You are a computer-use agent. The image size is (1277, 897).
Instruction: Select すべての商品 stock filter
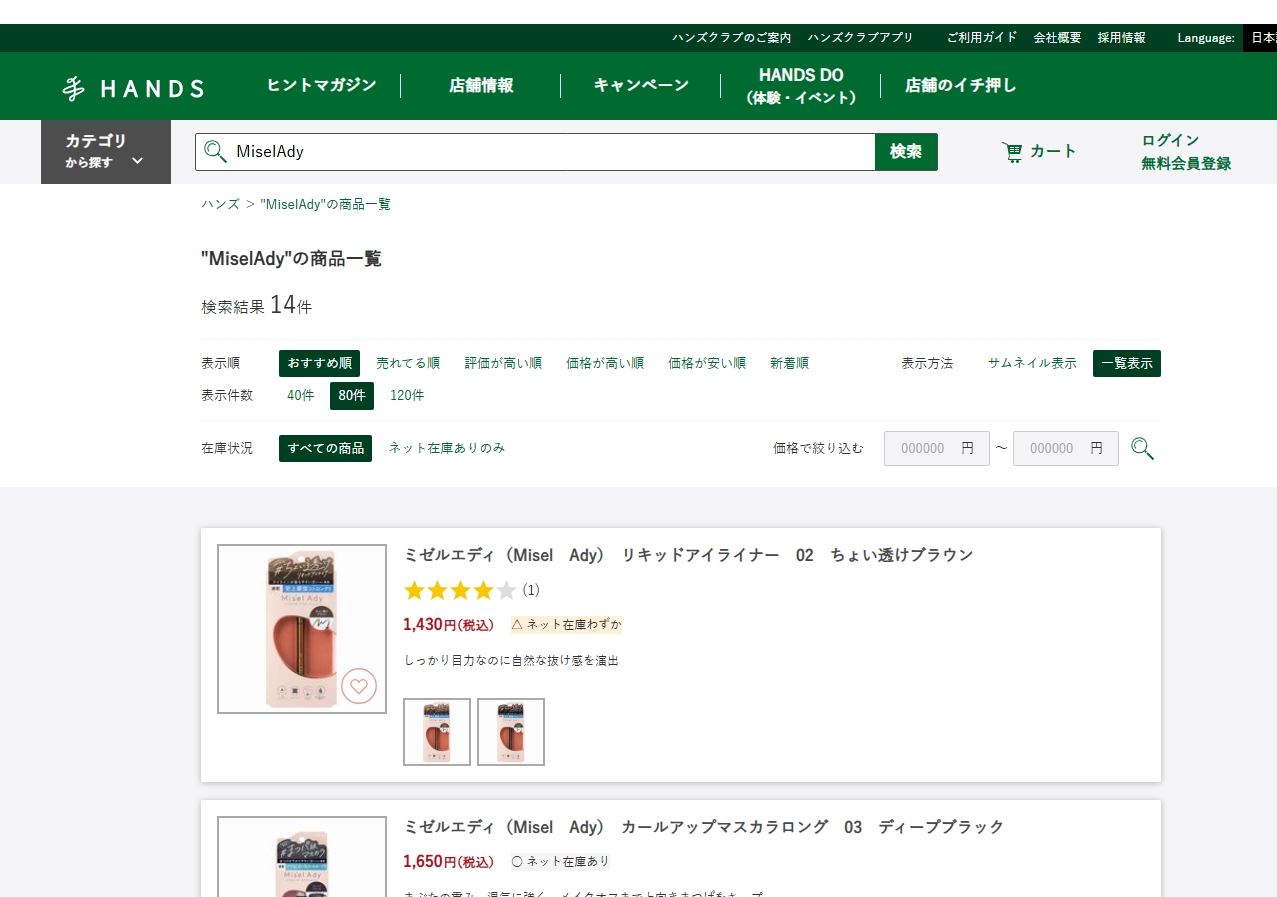click(325, 448)
